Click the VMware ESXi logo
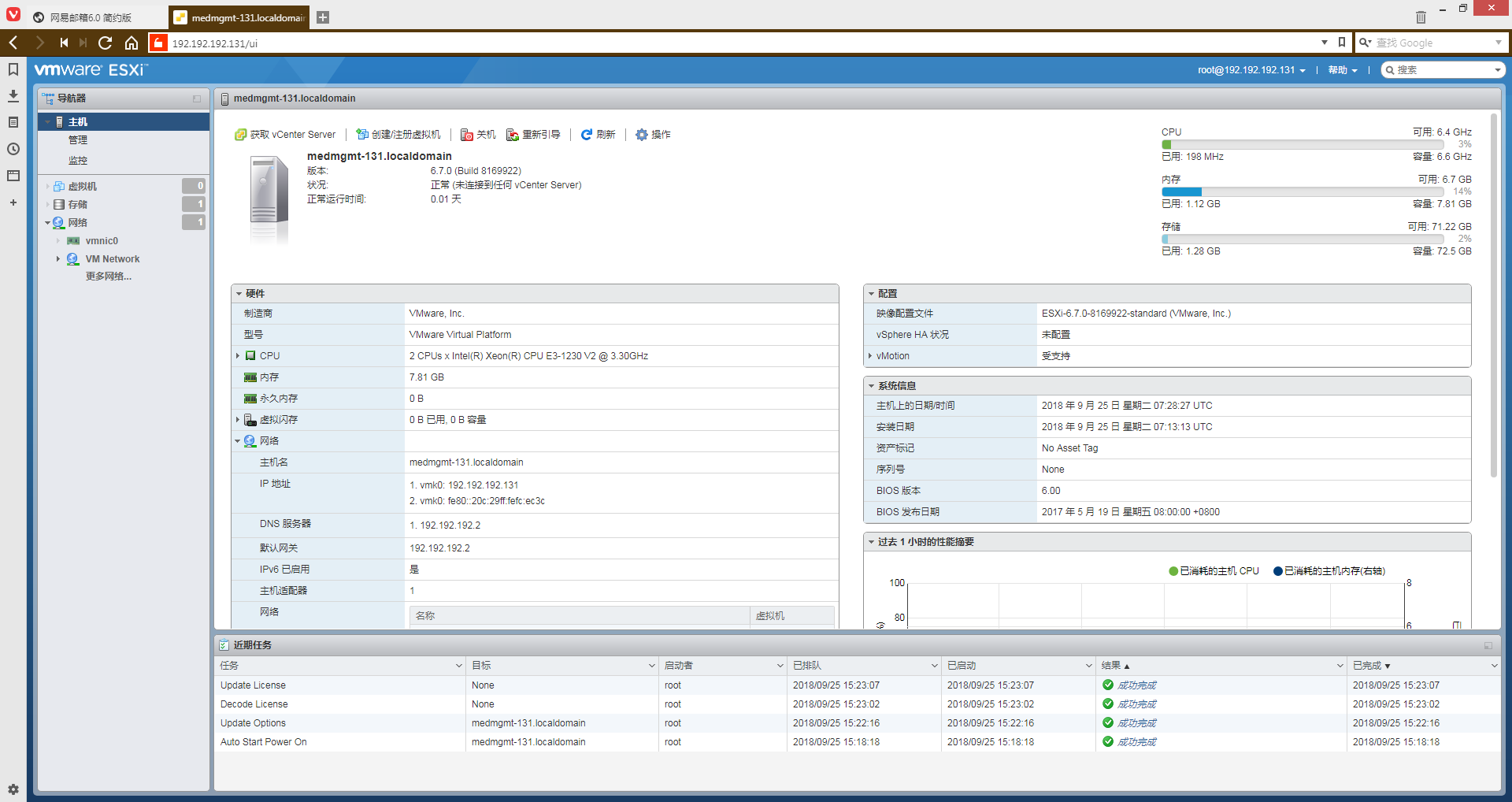This screenshot has width=1512, height=802. coord(91,70)
